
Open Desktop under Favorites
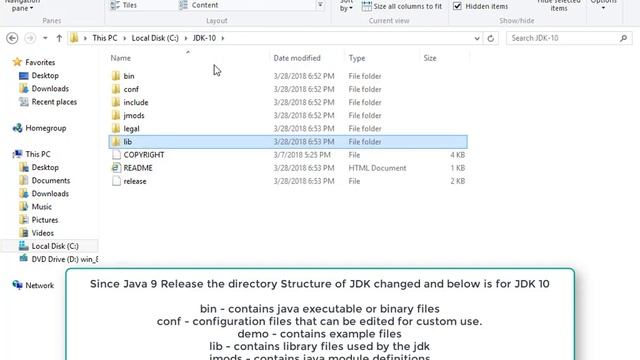pyautogui.click(x=45, y=76)
